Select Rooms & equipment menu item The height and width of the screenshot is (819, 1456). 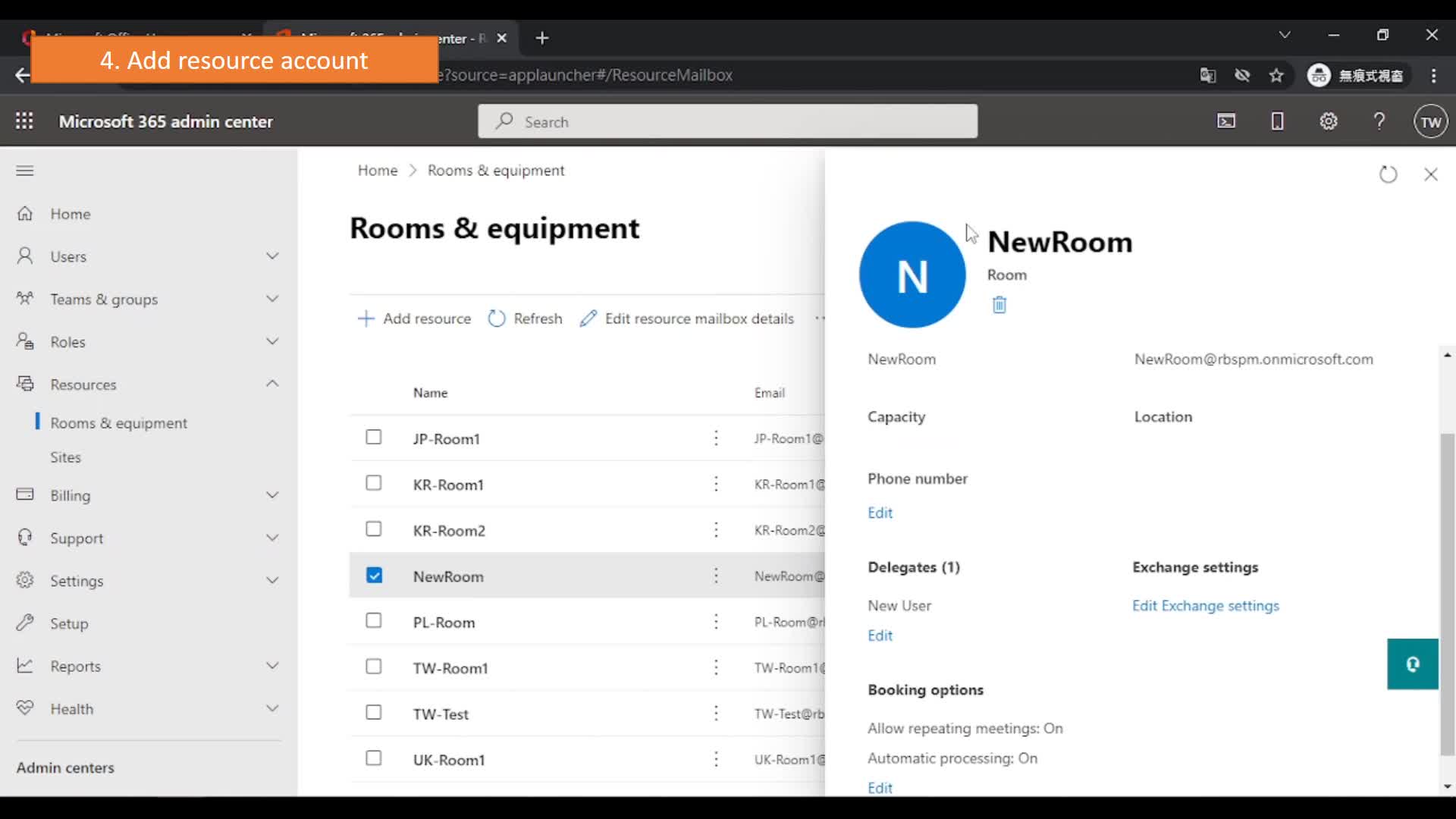tap(119, 422)
